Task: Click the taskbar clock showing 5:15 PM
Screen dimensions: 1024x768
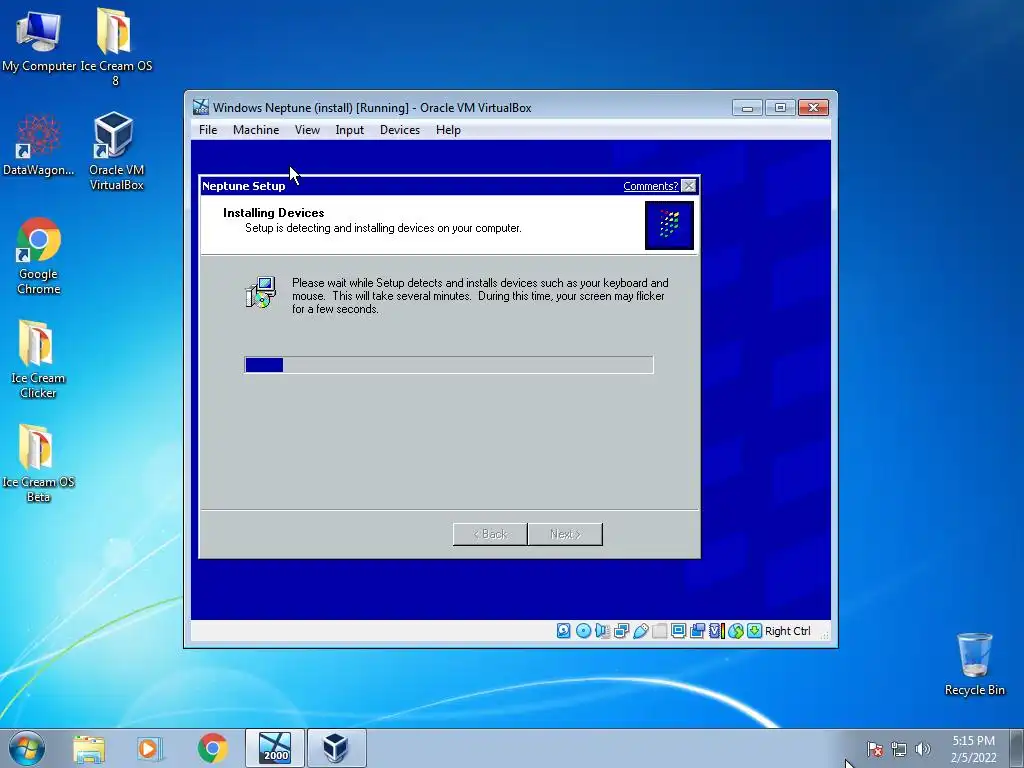Action: 973,749
